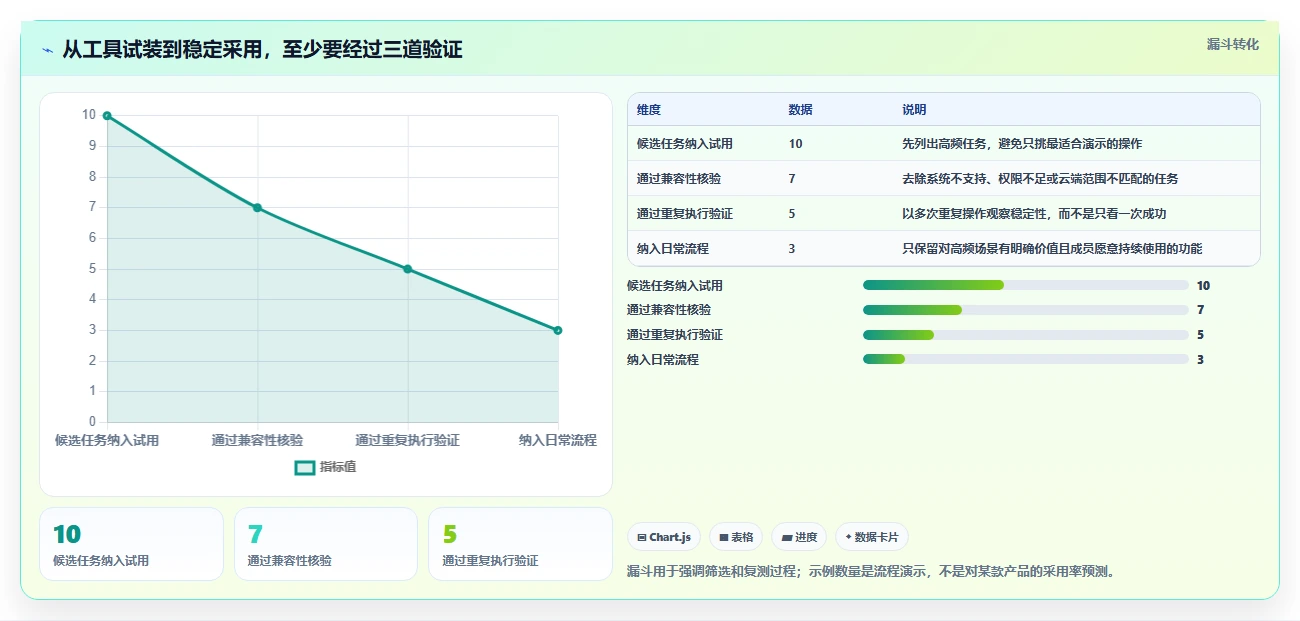The height and width of the screenshot is (621, 1300).
Task: Click the 候选任务纳入试用 progress bar
Action: (1026, 285)
